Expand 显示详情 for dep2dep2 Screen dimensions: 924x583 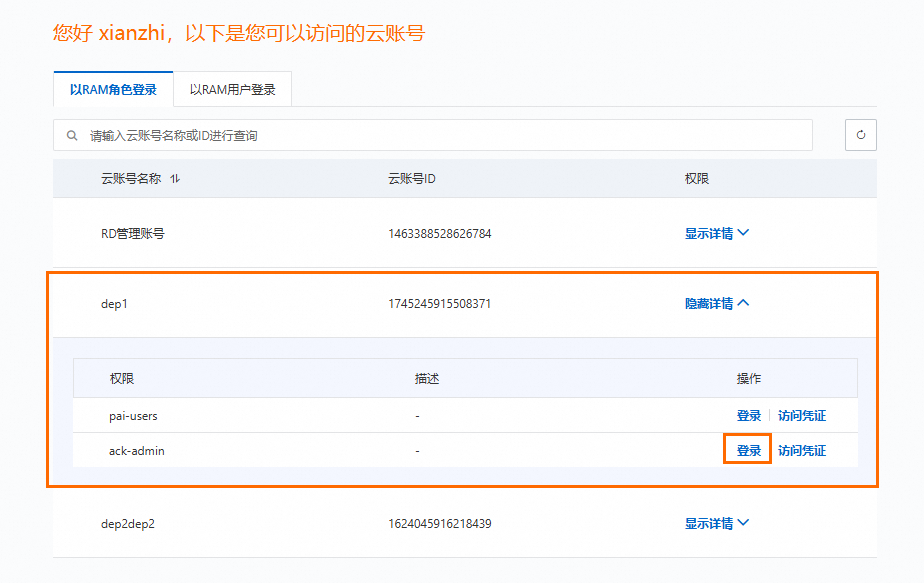tap(717, 523)
